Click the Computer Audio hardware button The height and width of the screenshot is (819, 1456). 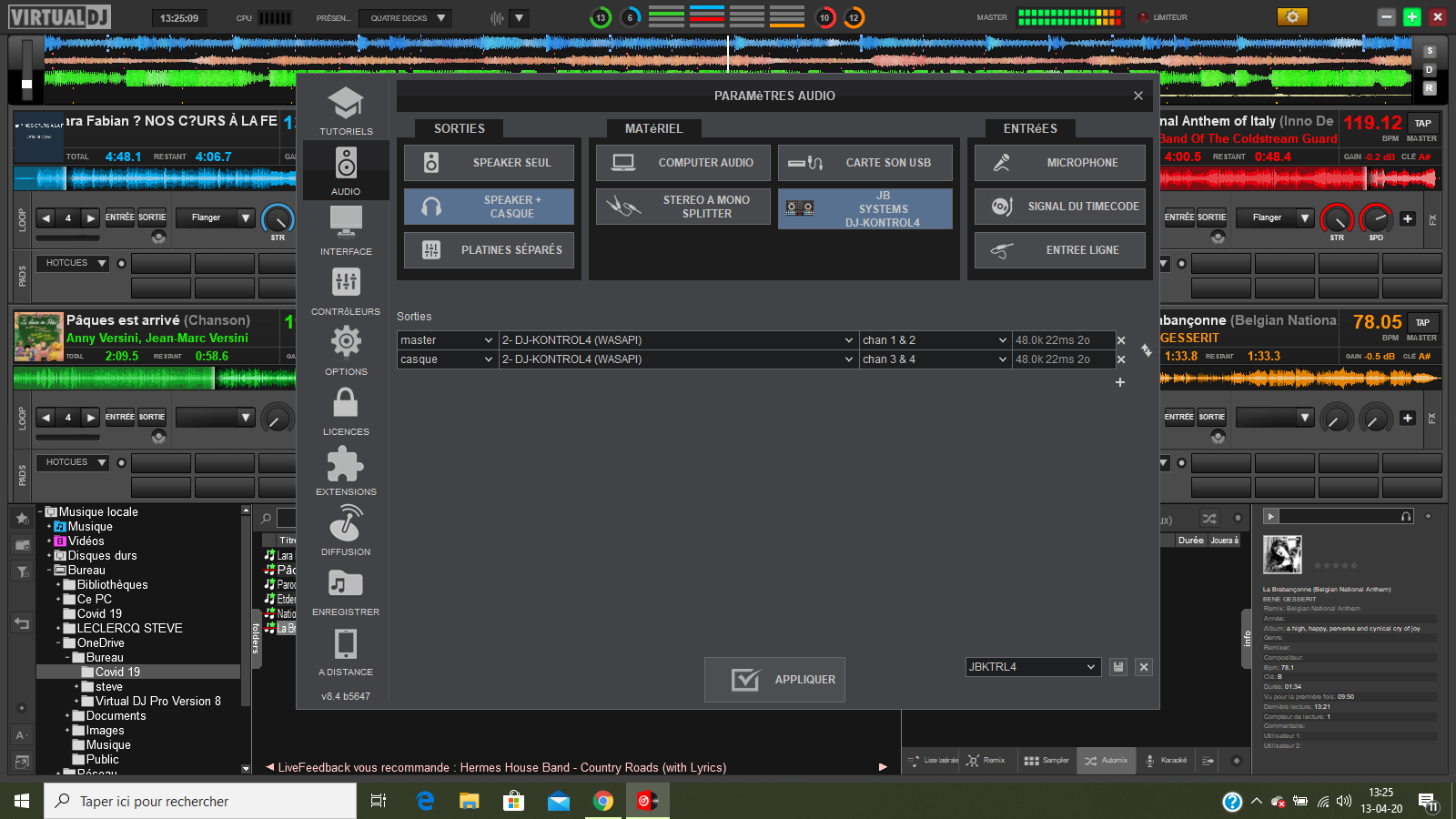pos(682,163)
